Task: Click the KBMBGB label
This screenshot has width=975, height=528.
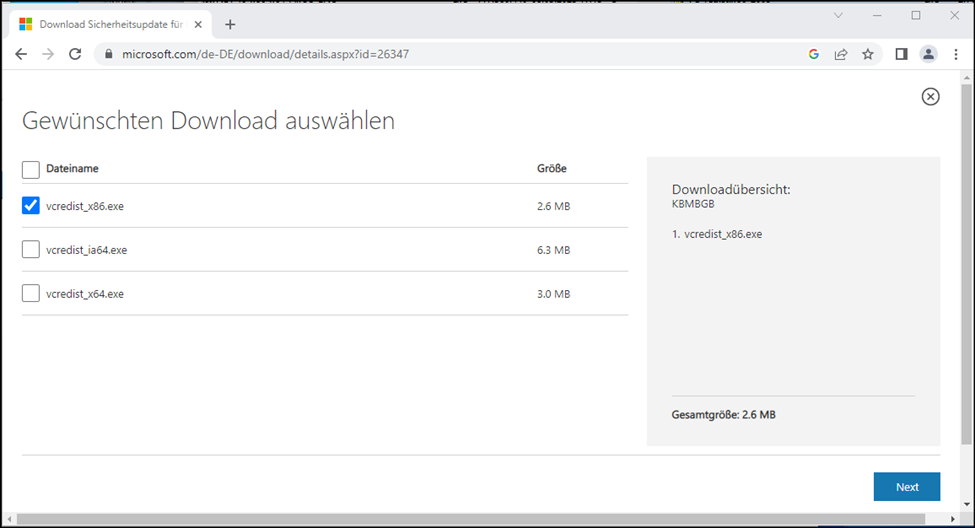Action: [693, 204]
